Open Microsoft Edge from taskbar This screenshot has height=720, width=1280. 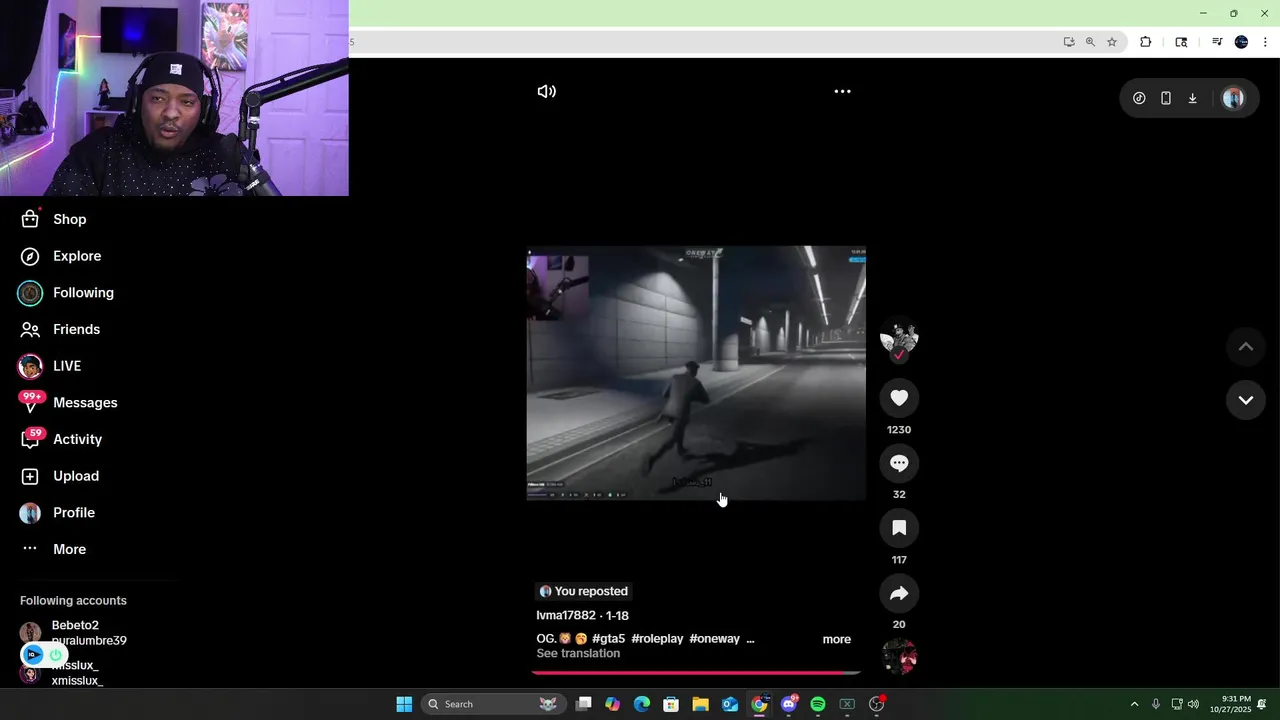pos(642,704)
